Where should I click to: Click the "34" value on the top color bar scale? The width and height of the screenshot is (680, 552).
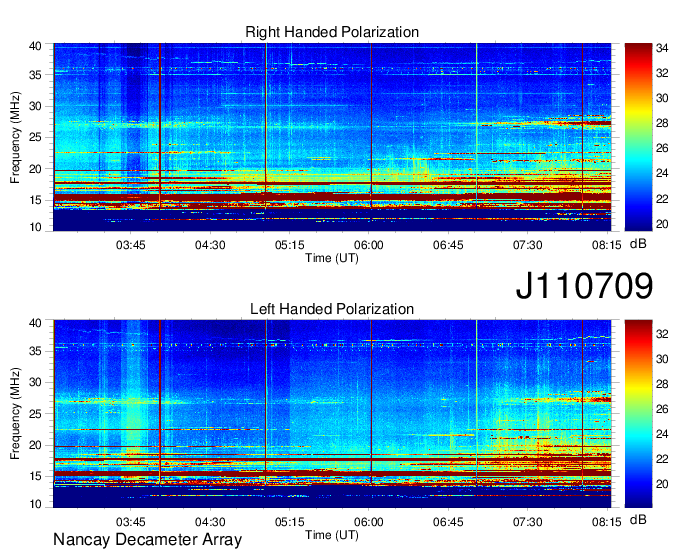(662, 48)
